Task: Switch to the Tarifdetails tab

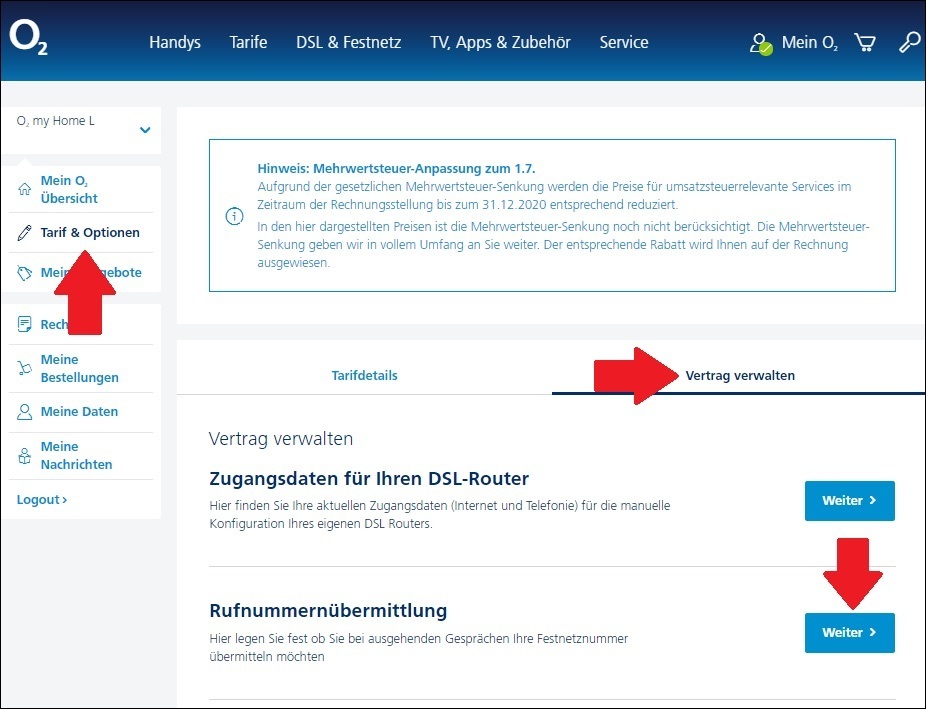Action: (364, 375)
